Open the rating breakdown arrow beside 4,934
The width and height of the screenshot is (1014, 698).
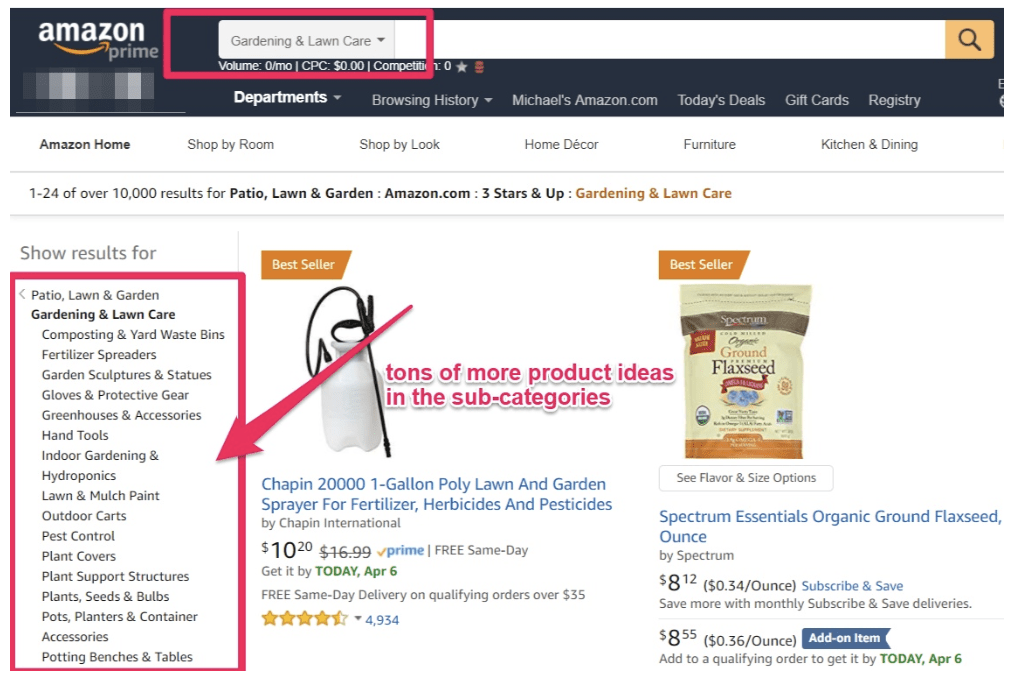point(358,619)
